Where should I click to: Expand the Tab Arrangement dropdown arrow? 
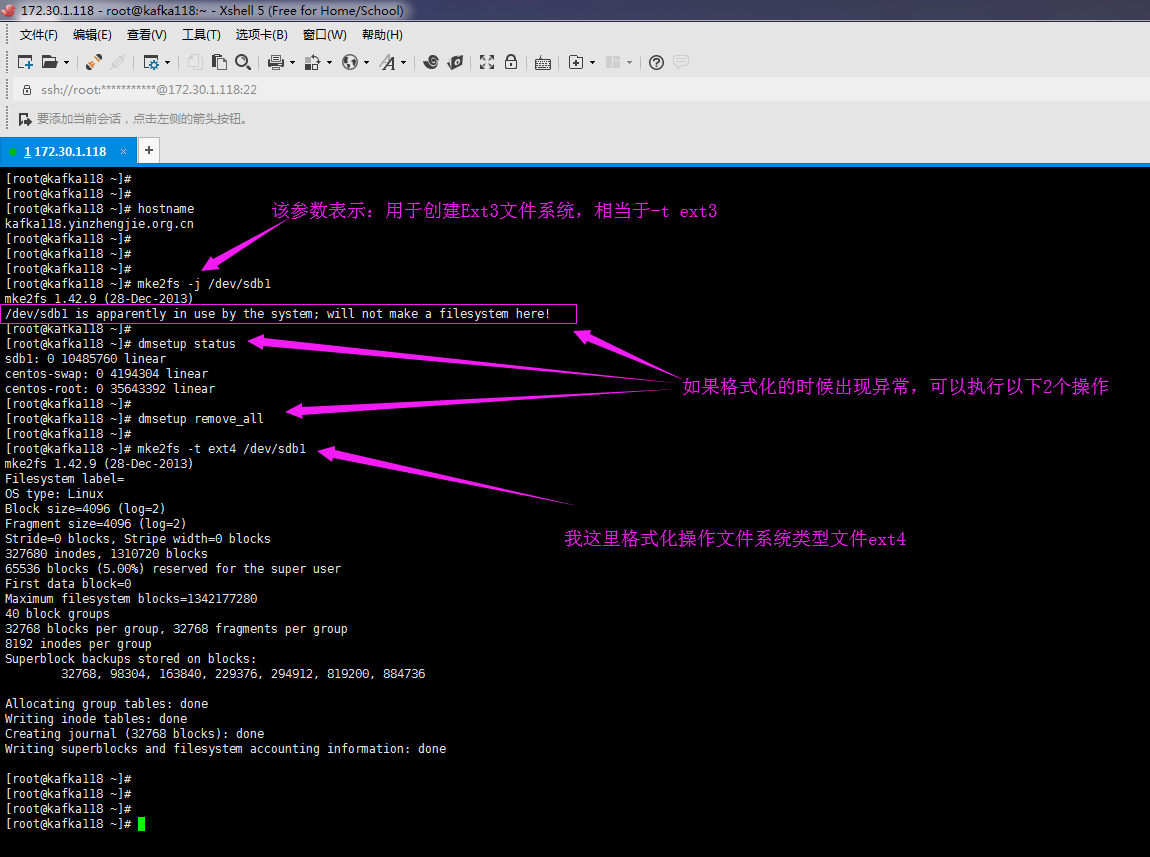pyautogui.click(x=630, y=62)
